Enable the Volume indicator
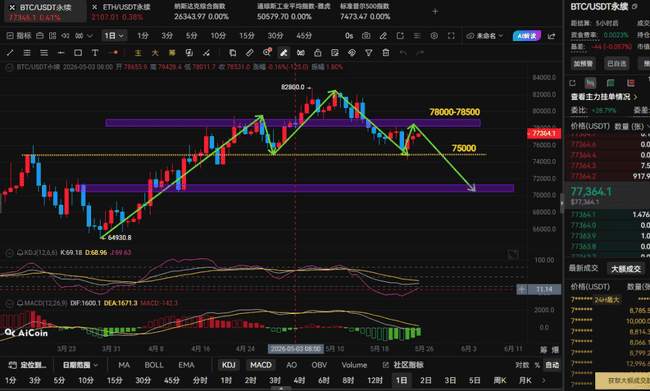 pyautogui.click(x=354, y=365)
